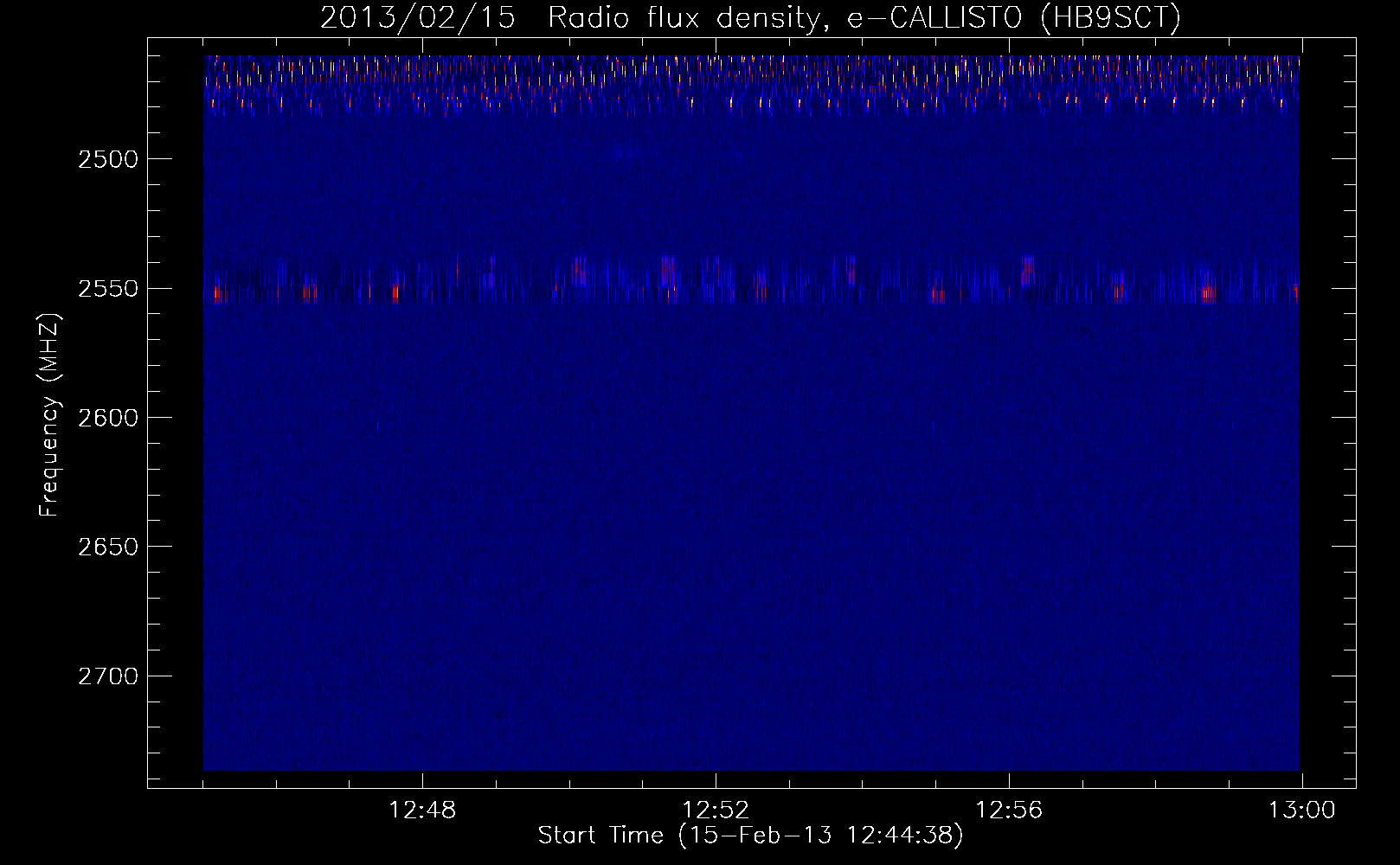Select the Frequency (MHZ) axis title
Viewport: 1400px width, 865px height.
point(49,415)
